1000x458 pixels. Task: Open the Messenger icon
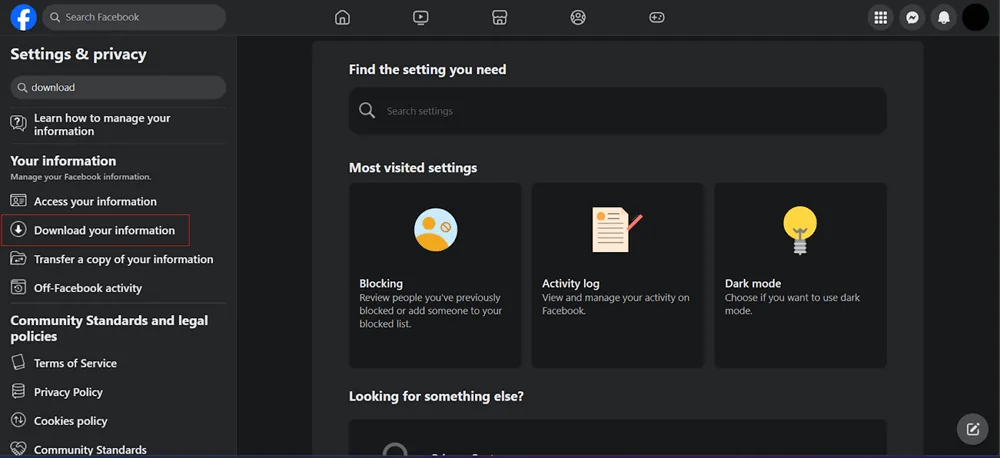click(912, 17)
